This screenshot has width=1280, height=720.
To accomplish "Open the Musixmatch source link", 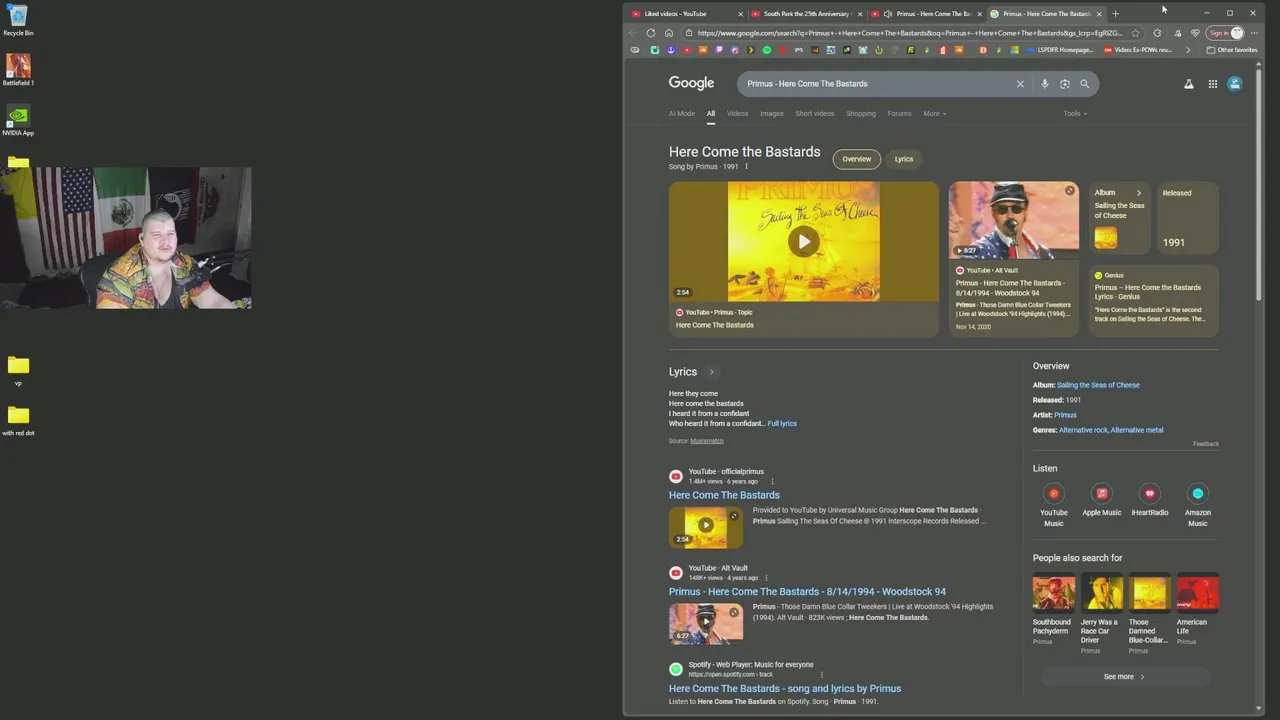I will [707, 441].
